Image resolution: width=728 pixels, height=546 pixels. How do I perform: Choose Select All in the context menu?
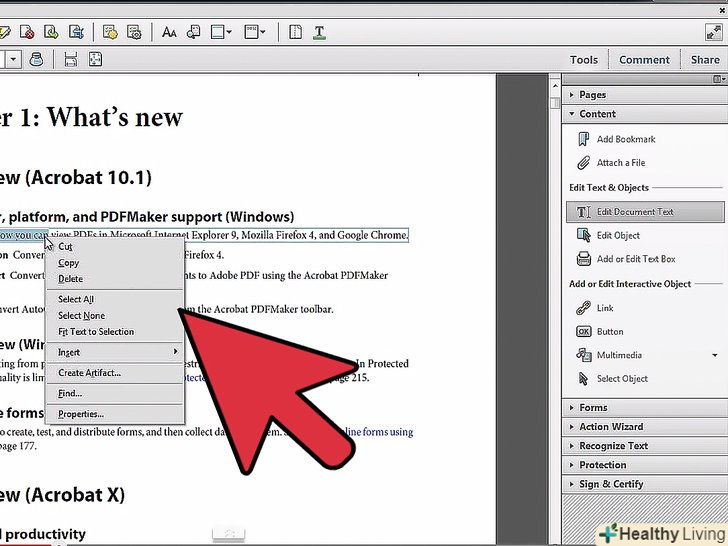[x=115, y=299]
